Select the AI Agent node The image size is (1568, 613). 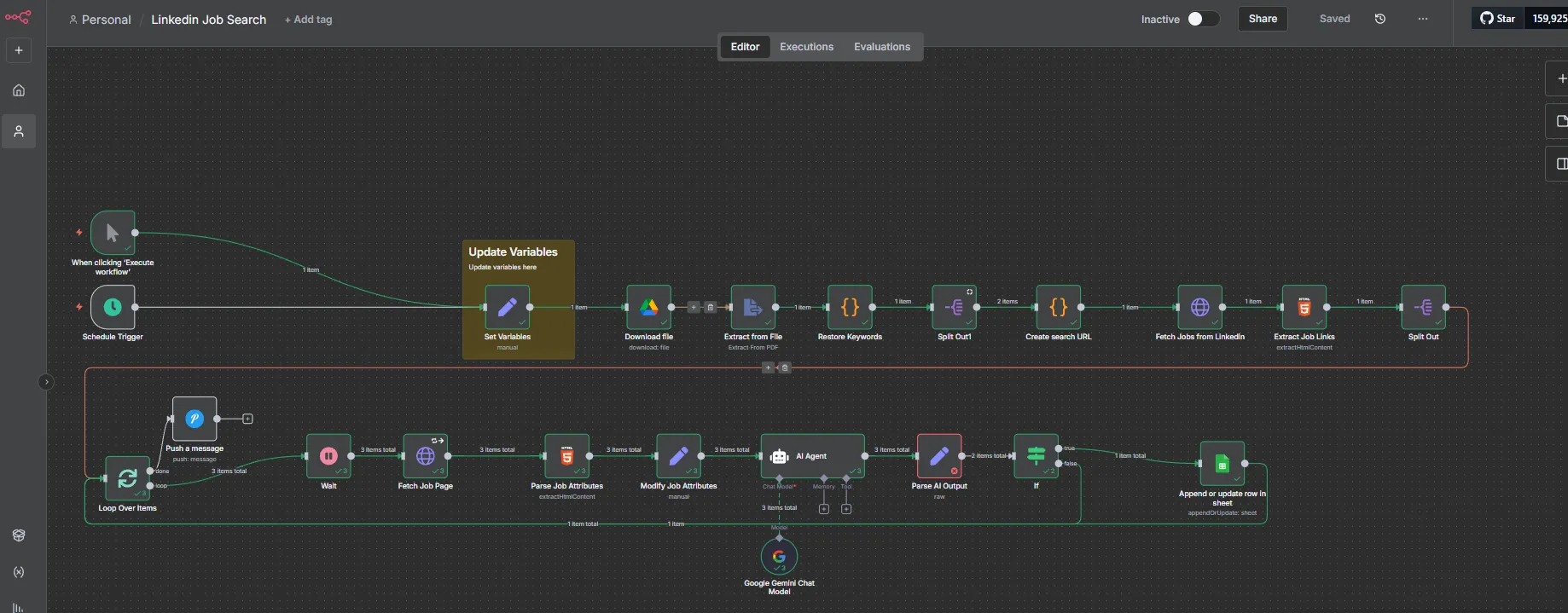pyautogui.click(x=812, y=456)
